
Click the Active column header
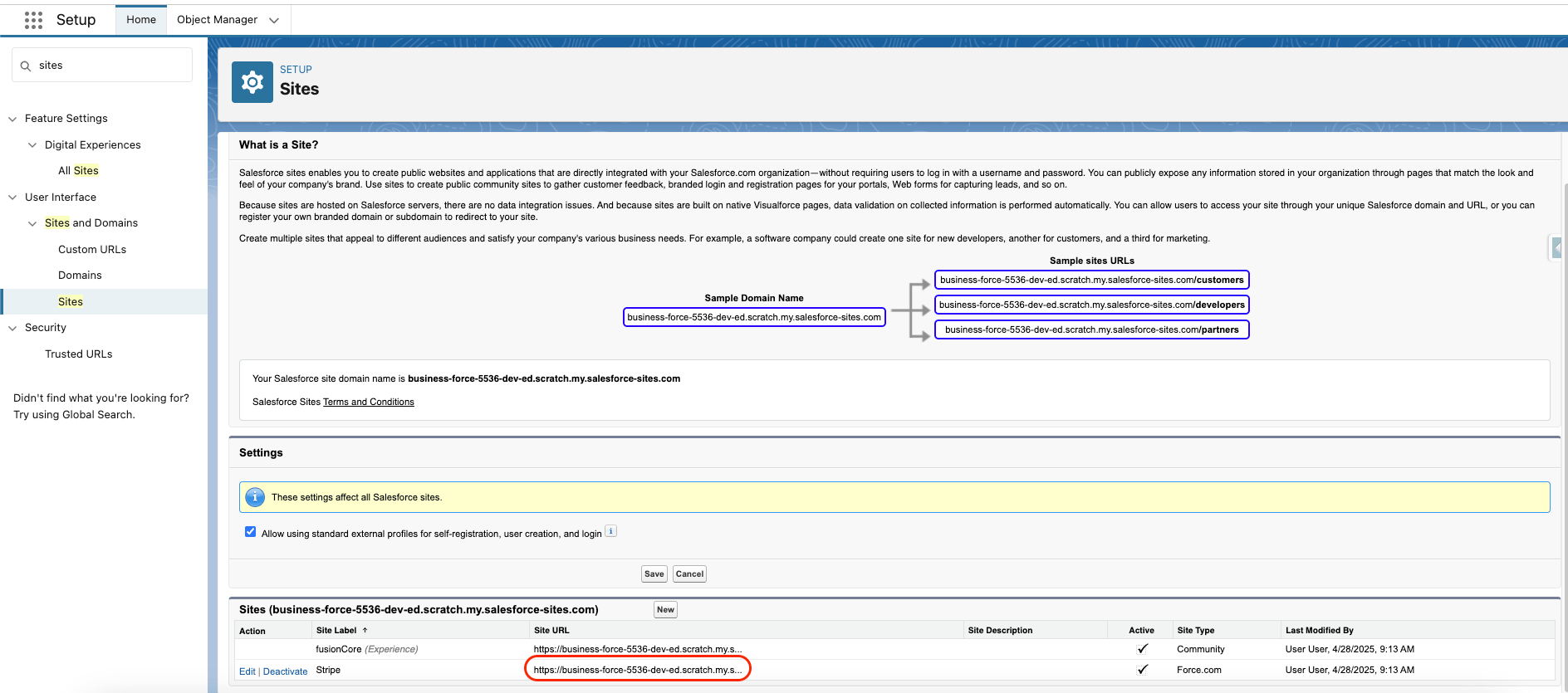[1141, 631]
